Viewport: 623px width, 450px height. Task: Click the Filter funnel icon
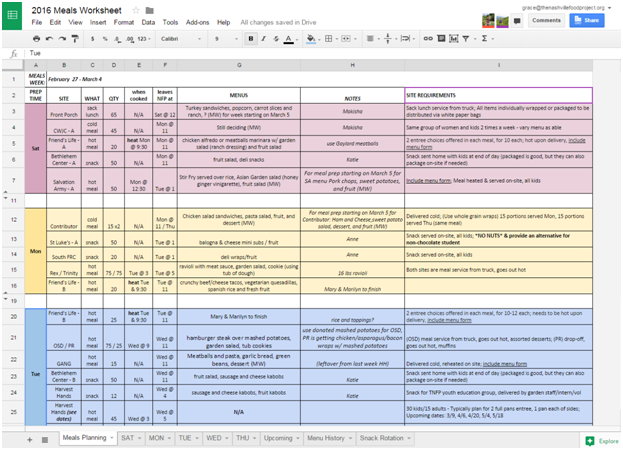click(x=466, y=39)
